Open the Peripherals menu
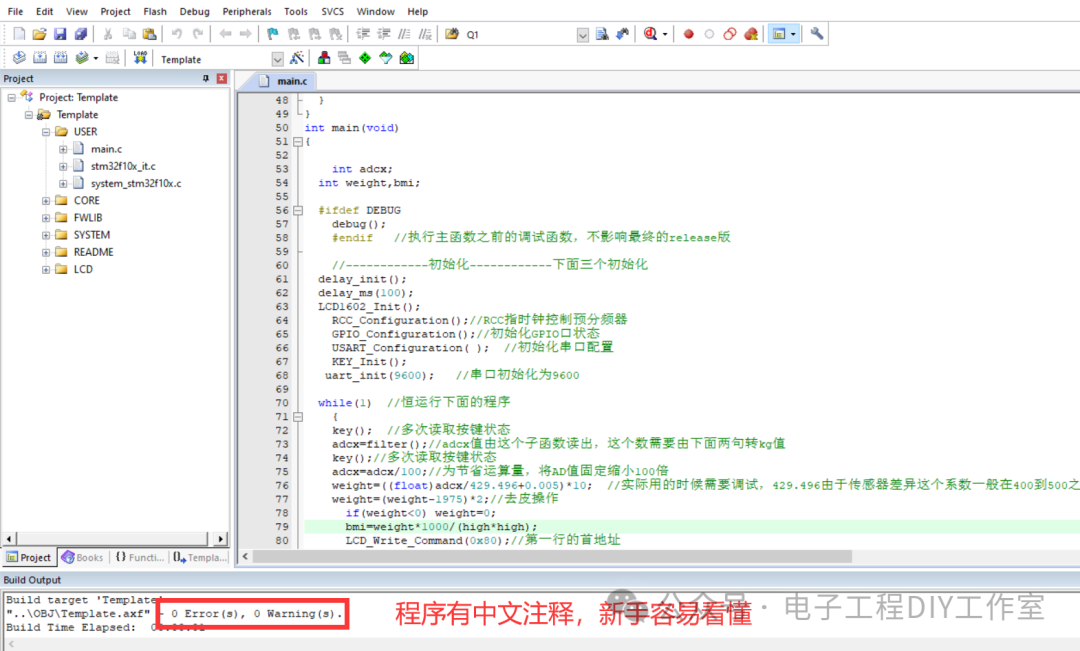The width and height of the screenshot is (1080, 651). [247, 11]
